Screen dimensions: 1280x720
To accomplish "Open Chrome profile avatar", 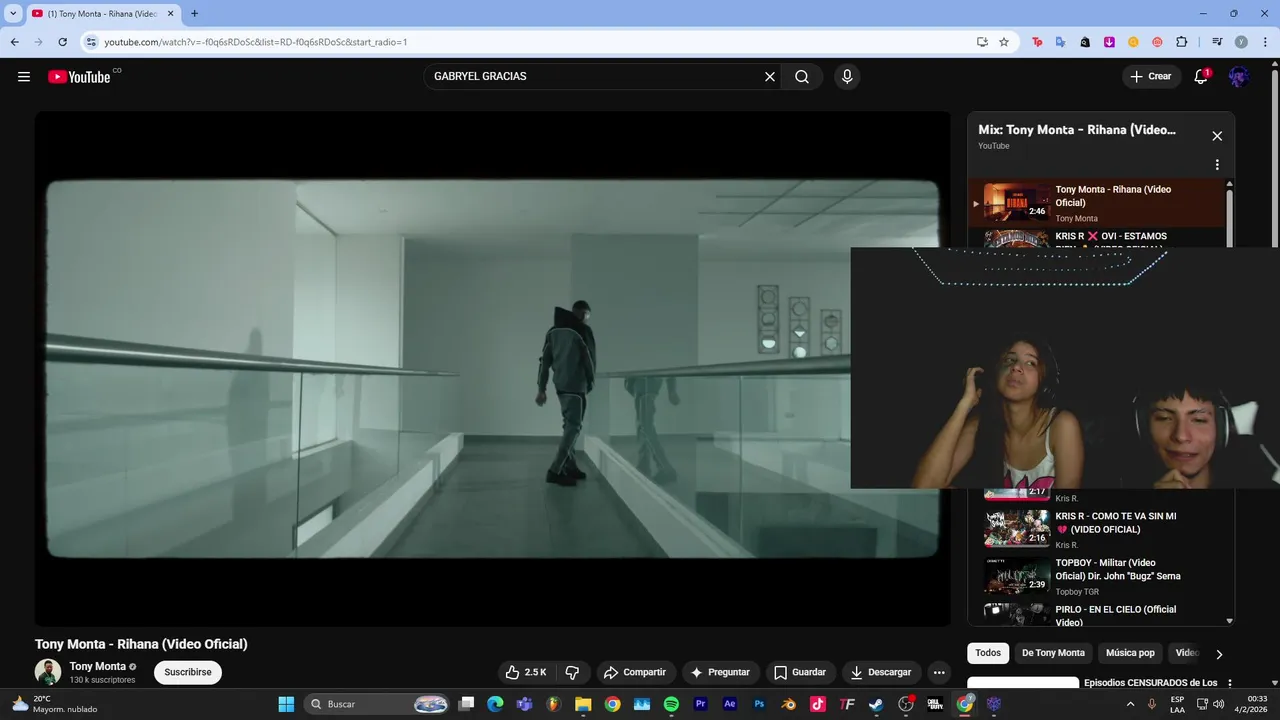I will point(1241,42).
